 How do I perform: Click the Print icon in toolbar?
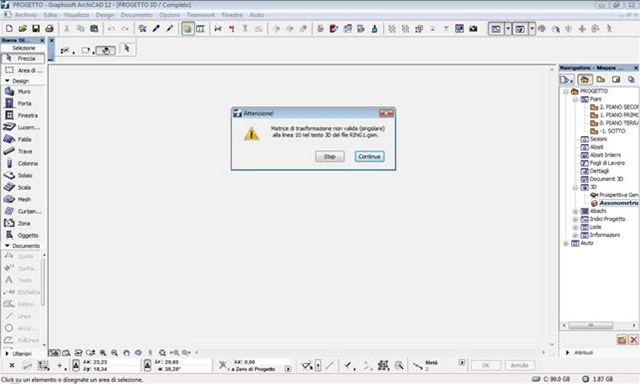[49, 29]
